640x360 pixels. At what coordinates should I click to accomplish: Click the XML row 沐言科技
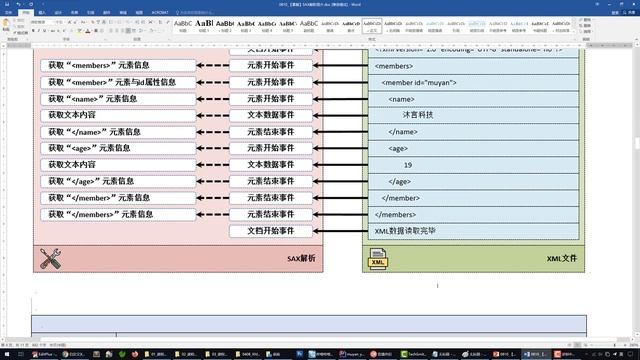click(x=473, y=115)
